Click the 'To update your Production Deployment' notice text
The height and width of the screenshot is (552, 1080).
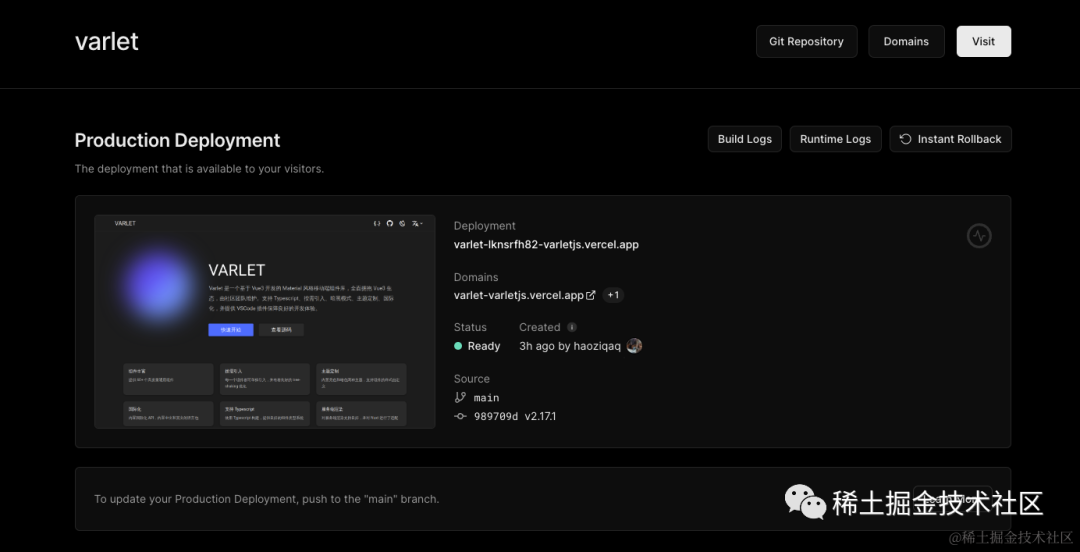pyautogui.click(x=267, y=499)
